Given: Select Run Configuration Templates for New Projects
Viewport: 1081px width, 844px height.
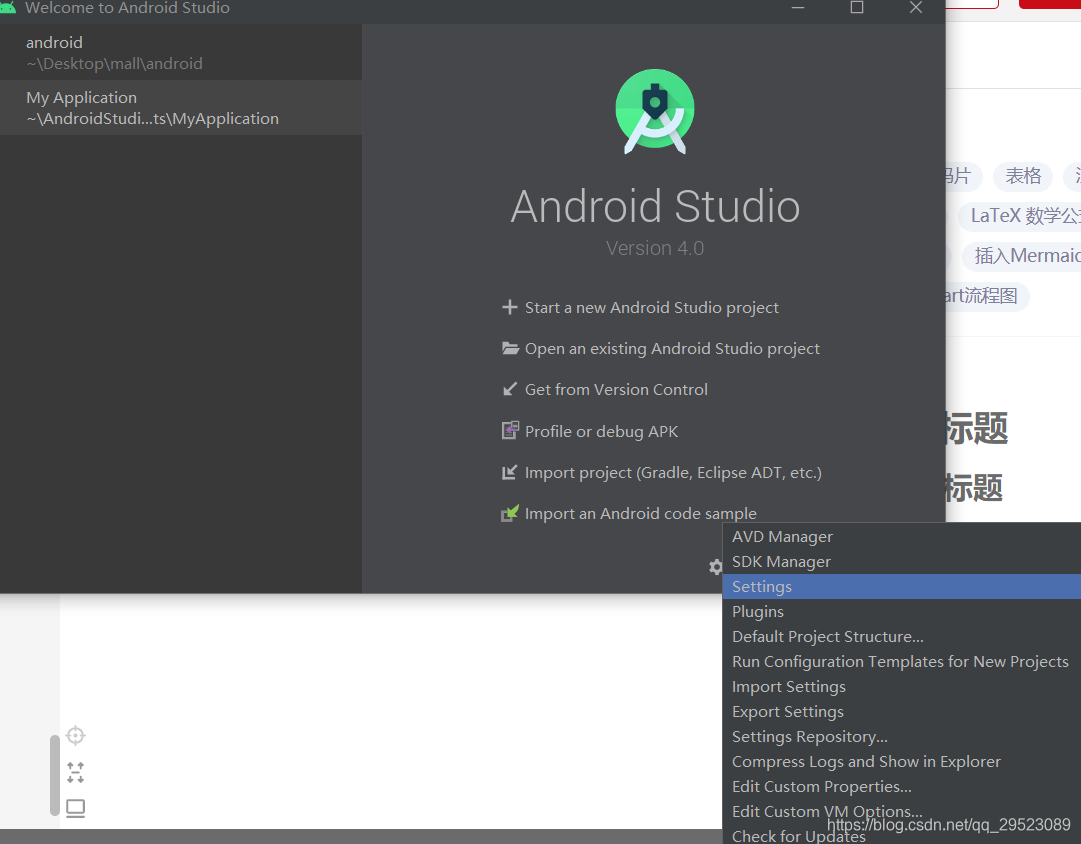Looking at the screenshot, I should pos(902,661).
